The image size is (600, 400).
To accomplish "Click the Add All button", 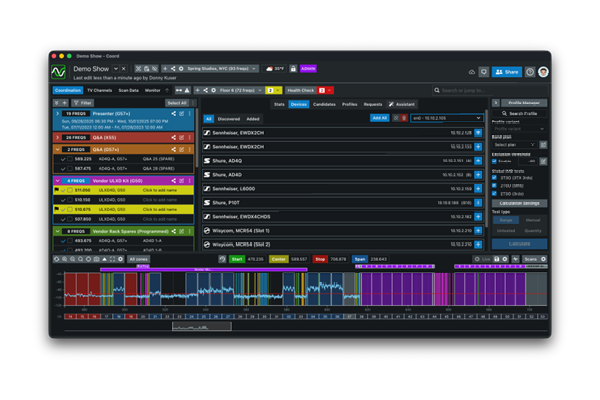I will click(379, 118).
